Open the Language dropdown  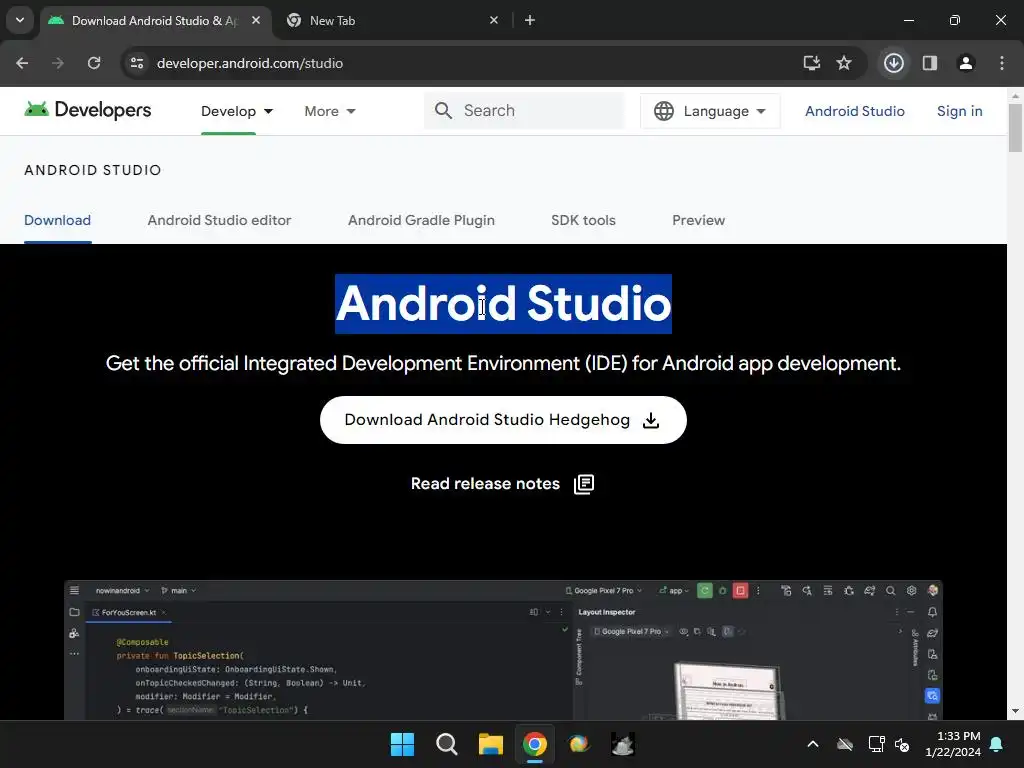click(x=710, y=111)
